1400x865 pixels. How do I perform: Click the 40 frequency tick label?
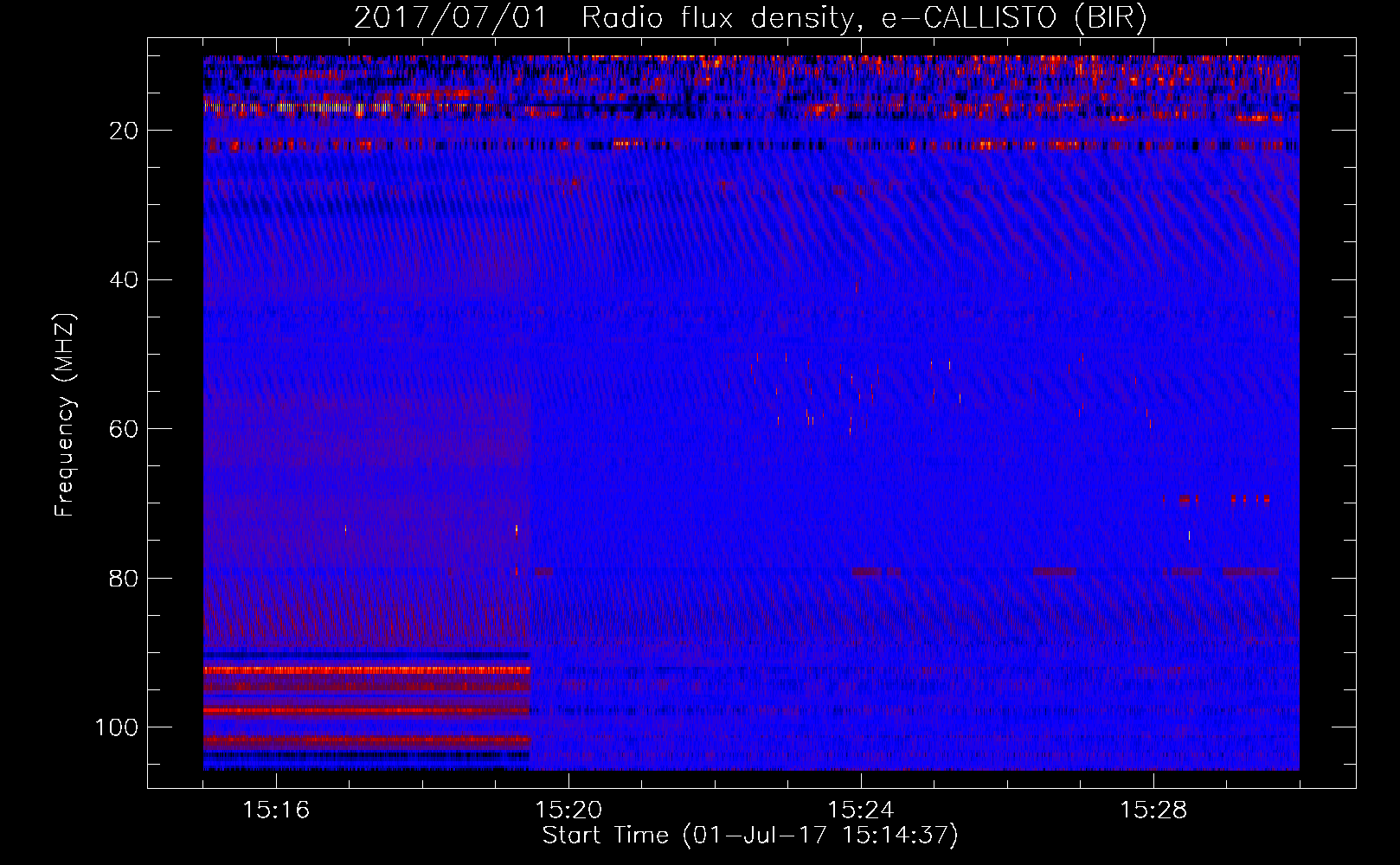(124, 280)
